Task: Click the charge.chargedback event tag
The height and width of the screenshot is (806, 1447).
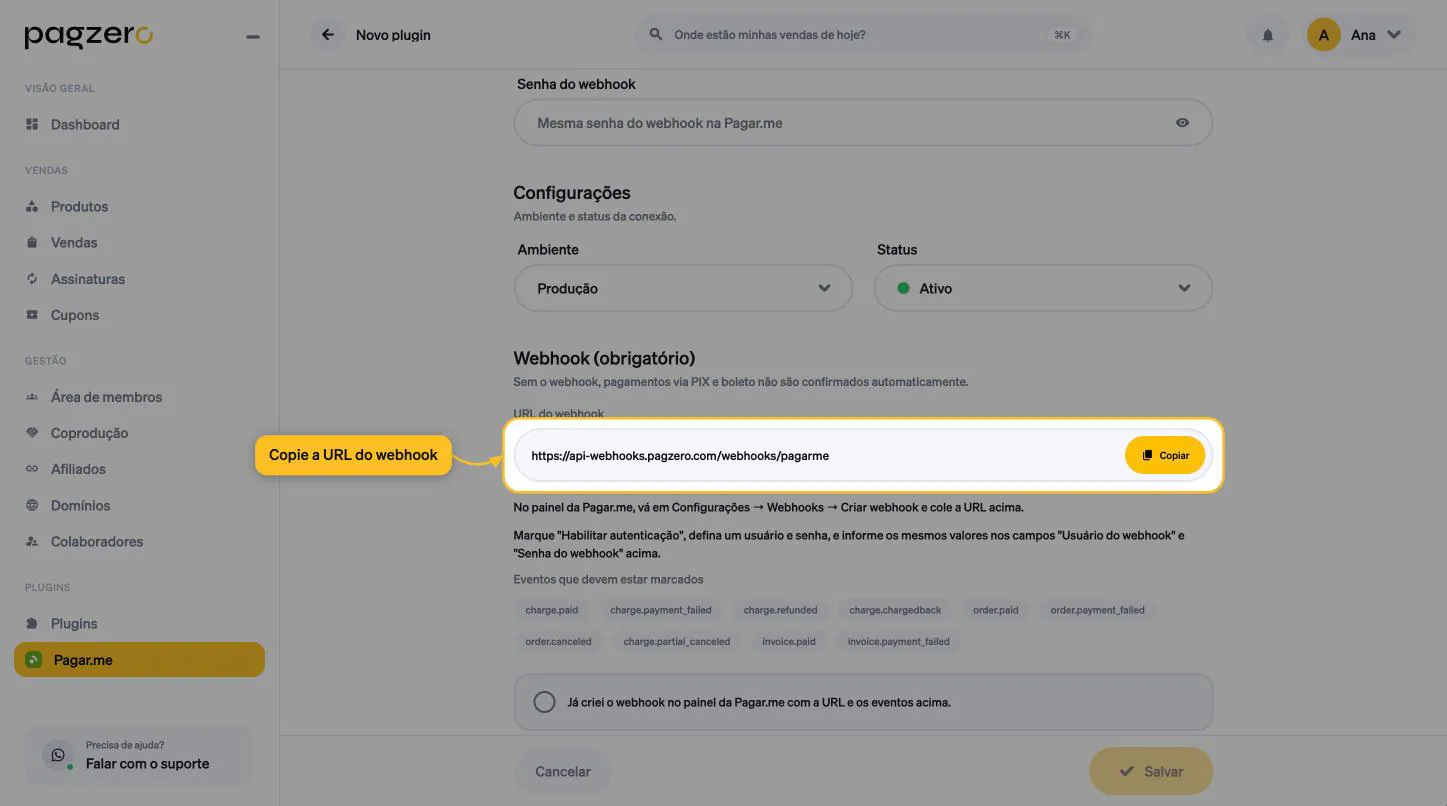Action: [895, 610]
